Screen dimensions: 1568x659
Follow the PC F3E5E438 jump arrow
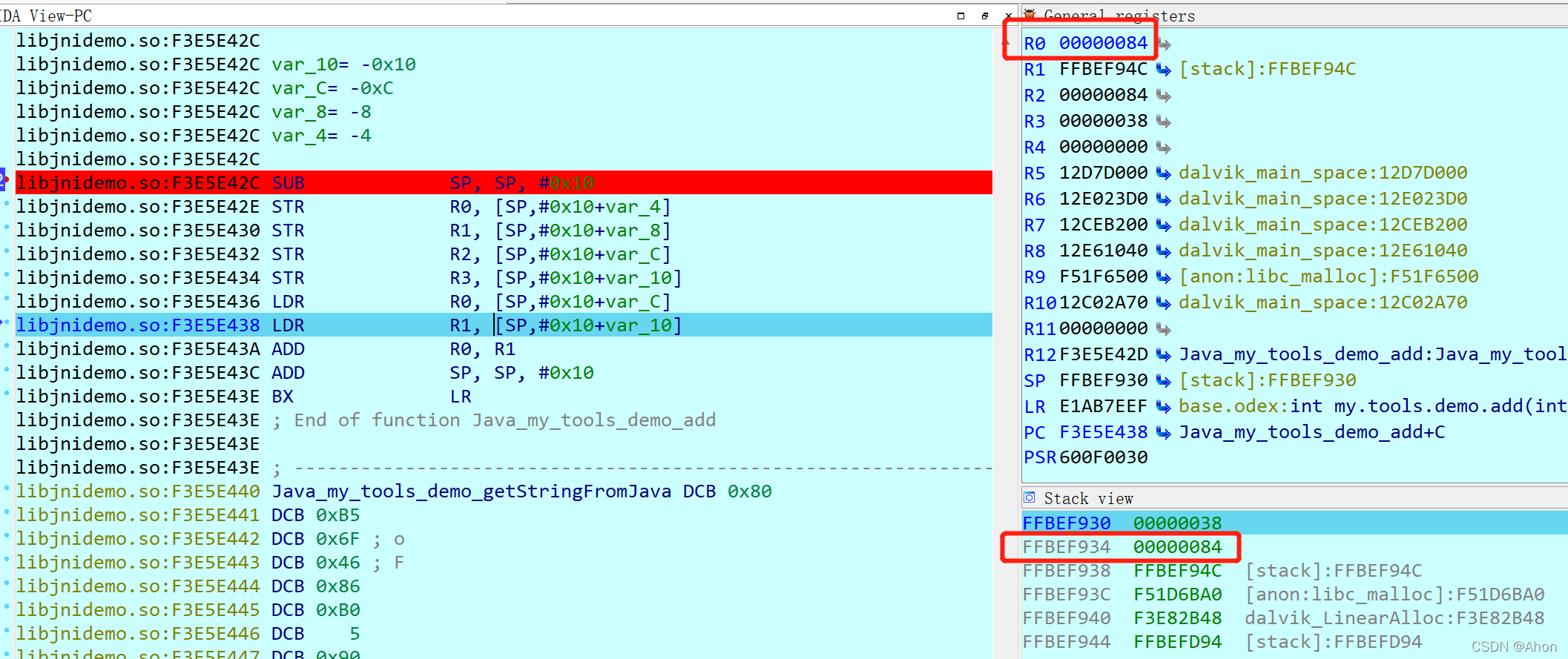(1164, 433)
